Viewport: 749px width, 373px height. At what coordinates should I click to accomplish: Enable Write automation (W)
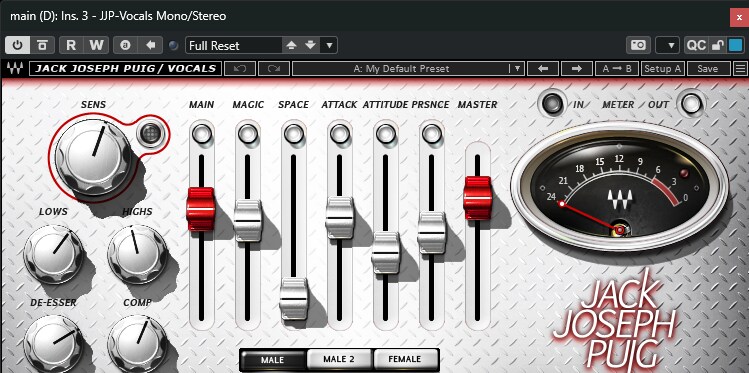(96, 45)
